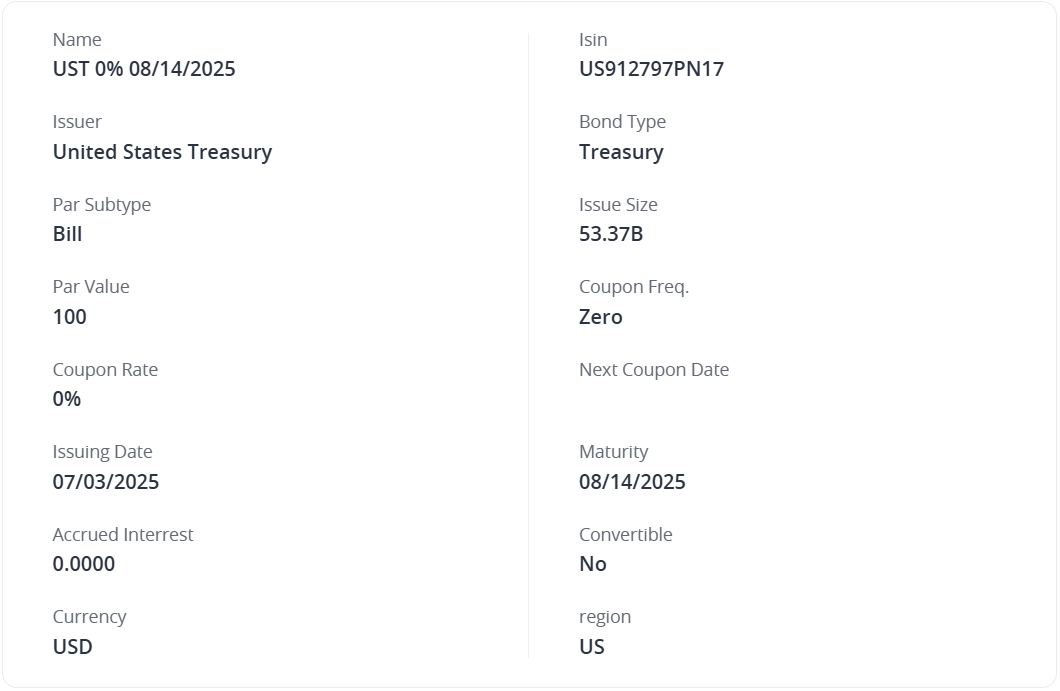
Task: Click the Convertible value No
Action: pyautogui.click(x=593, y=564)
